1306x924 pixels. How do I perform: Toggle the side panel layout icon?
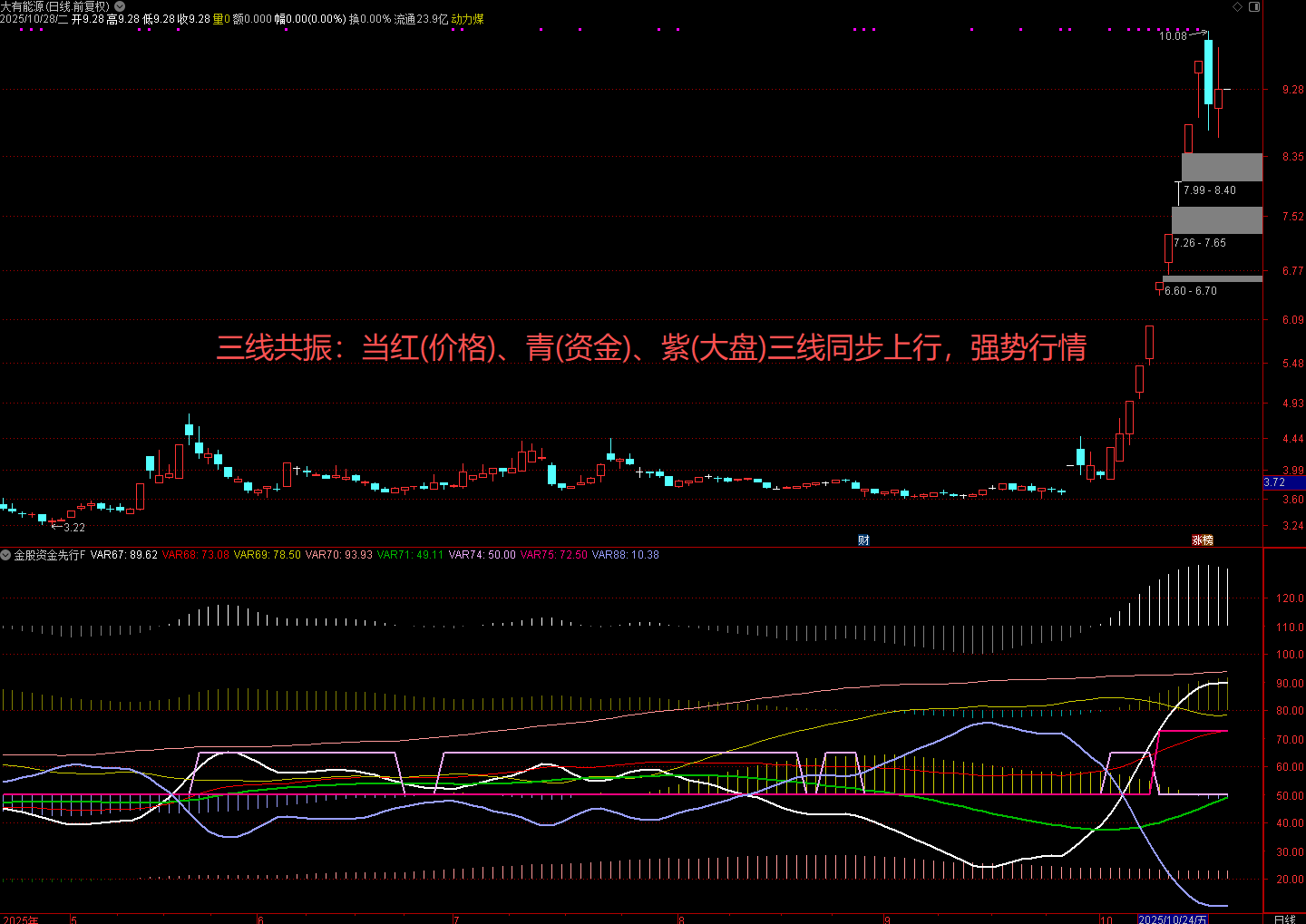(1254, 6)
